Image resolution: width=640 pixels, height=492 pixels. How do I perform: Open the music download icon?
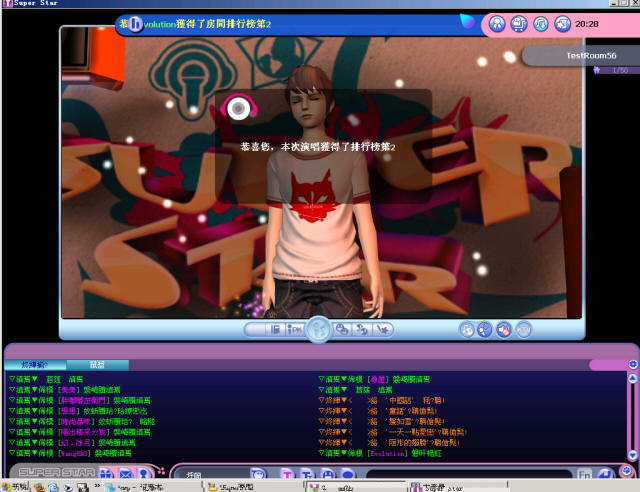(541, 24)
